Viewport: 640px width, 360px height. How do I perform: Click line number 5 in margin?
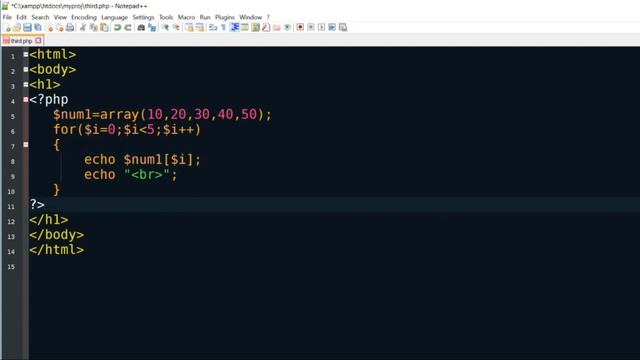[x=13, y=117]
